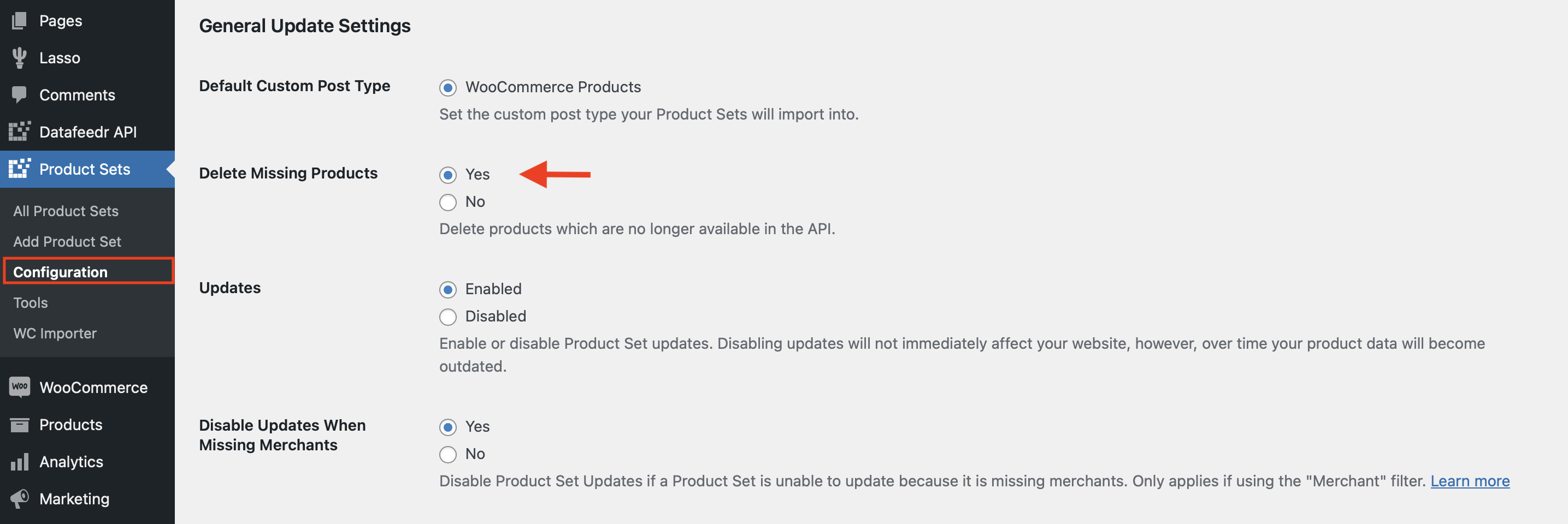Open Add Product Set submenu item
1568x524 pixels.
point(67,241)
